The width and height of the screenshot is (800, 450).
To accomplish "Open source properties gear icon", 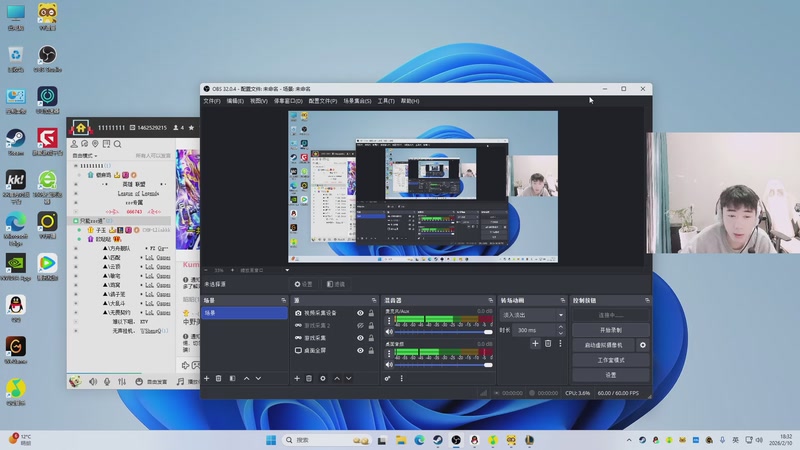I will (x=322, y=378).
